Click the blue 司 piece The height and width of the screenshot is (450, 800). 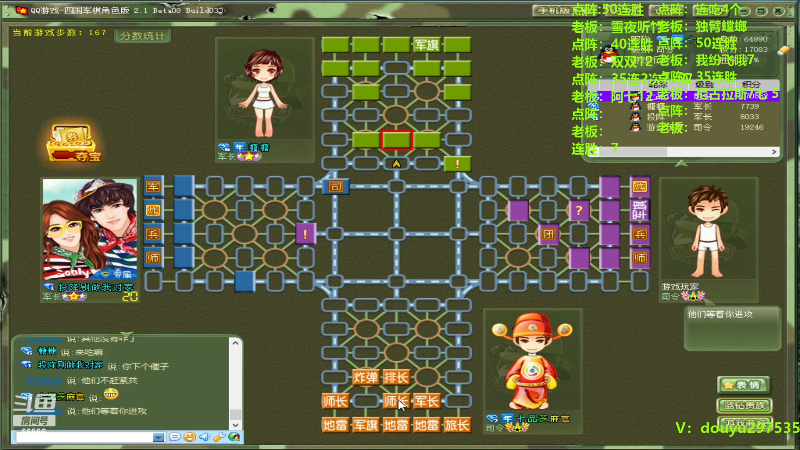click(335, 186)
